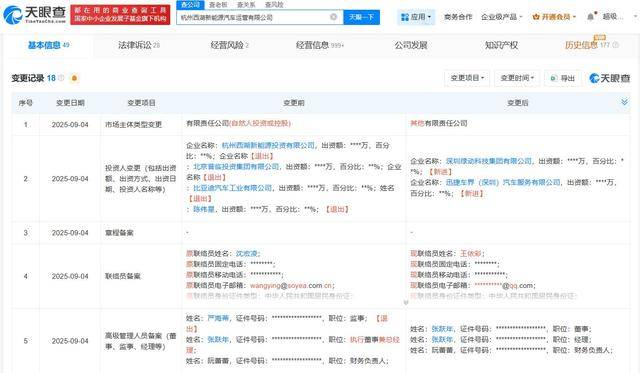Click into the company search input field
The width and height of the screenshot is (640, 373).
tap(253, 17)
